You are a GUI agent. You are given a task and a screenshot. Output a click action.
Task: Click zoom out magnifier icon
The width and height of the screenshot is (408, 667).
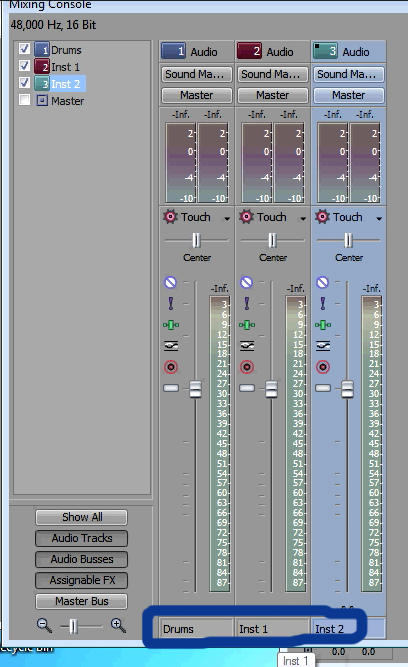[44, 625]
